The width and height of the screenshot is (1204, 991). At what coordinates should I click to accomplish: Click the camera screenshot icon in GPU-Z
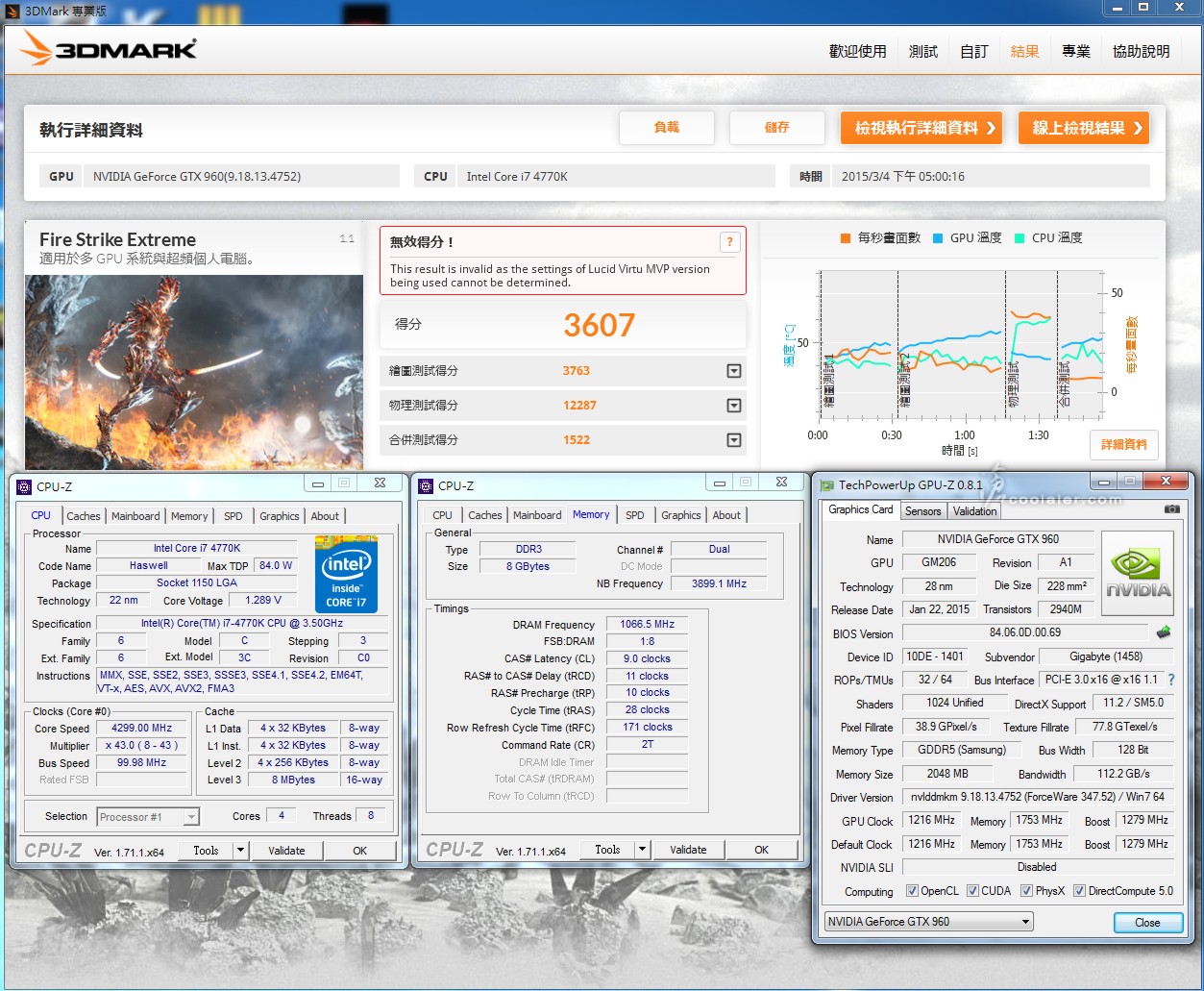[x=1172, y=509]
